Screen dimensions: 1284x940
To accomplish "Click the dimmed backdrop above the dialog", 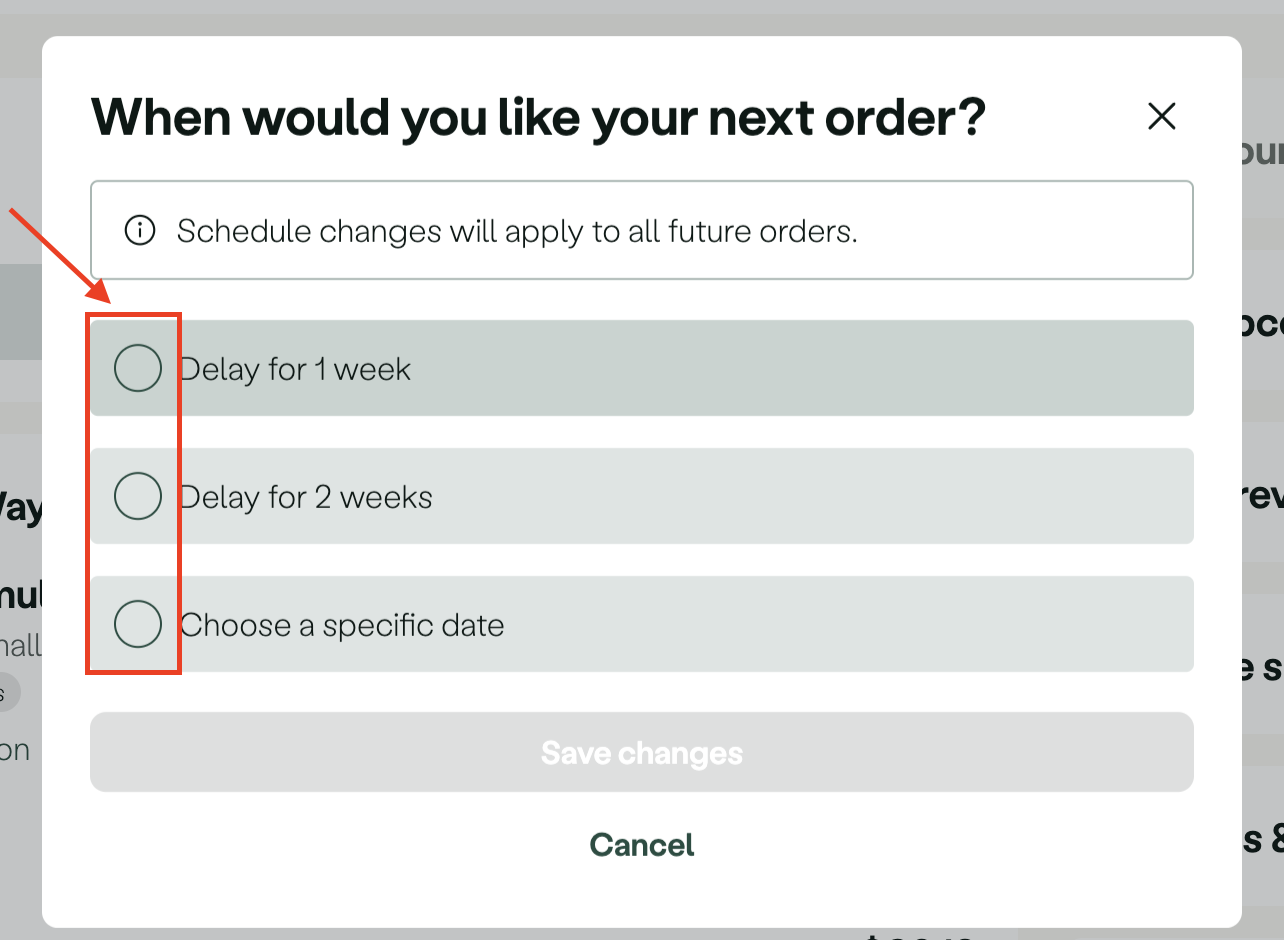I will (642, 17).
